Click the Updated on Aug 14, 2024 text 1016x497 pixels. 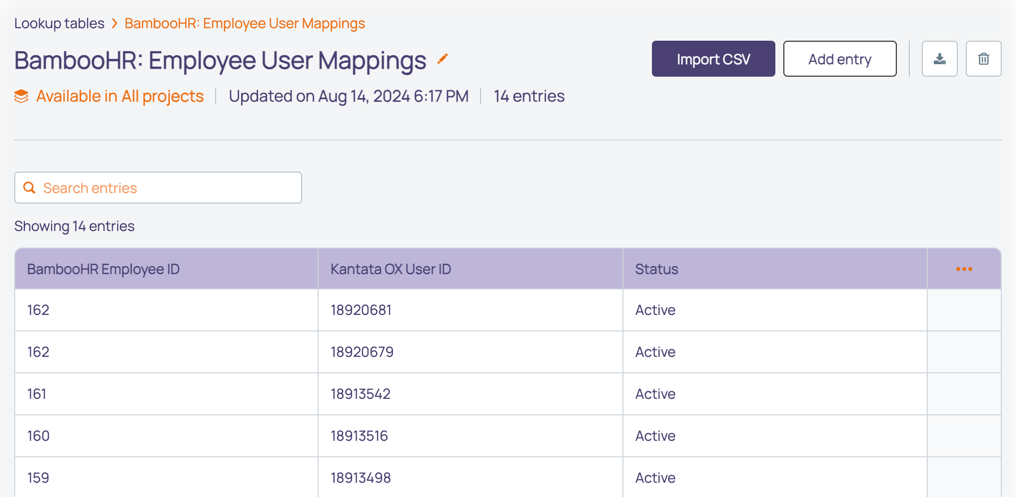click(349, 97)
